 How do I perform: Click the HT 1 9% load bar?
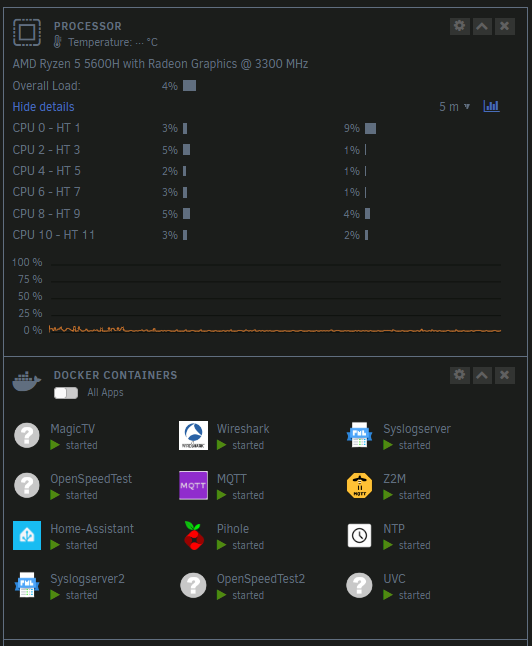[370, 128]
